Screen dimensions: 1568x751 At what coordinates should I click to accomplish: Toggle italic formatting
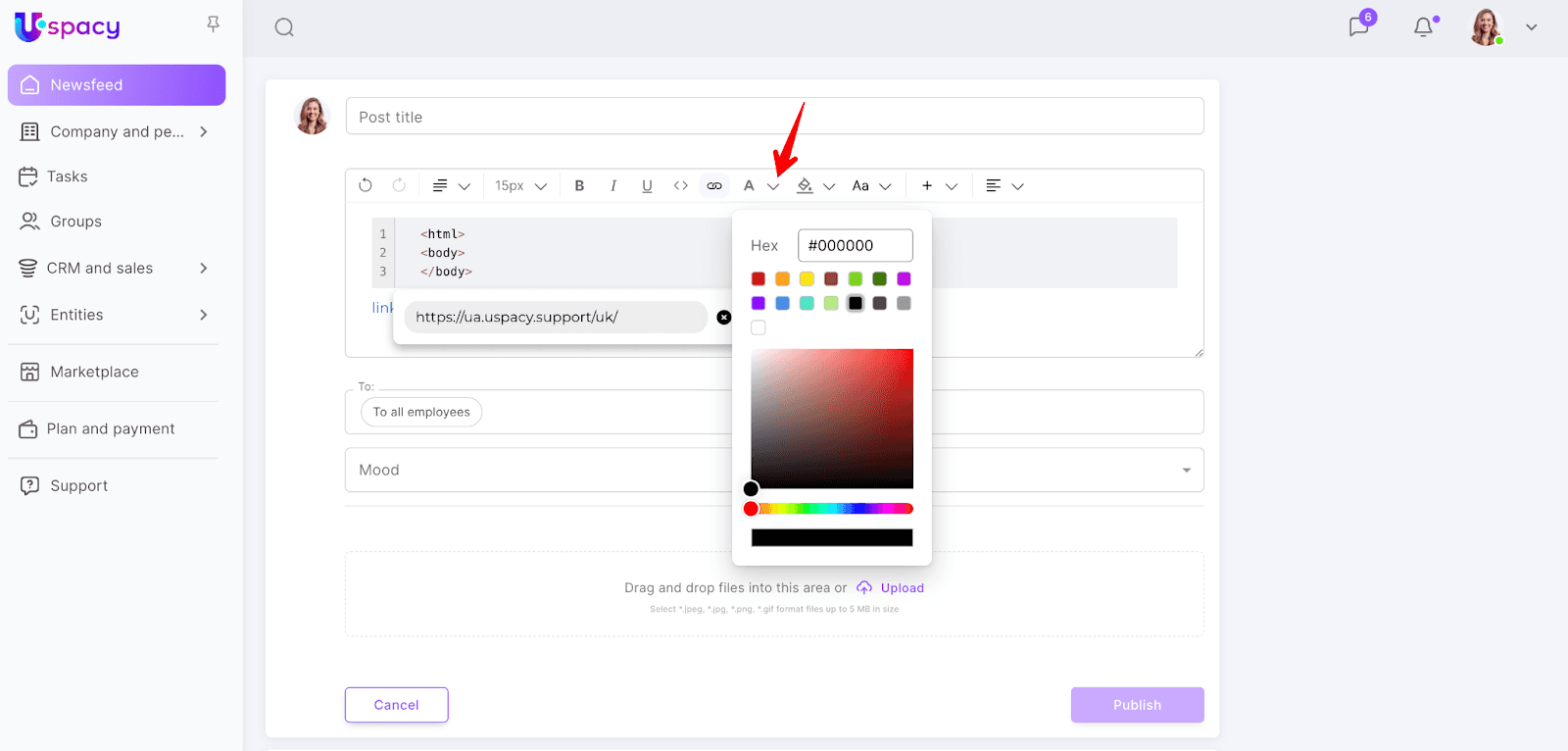613,185
